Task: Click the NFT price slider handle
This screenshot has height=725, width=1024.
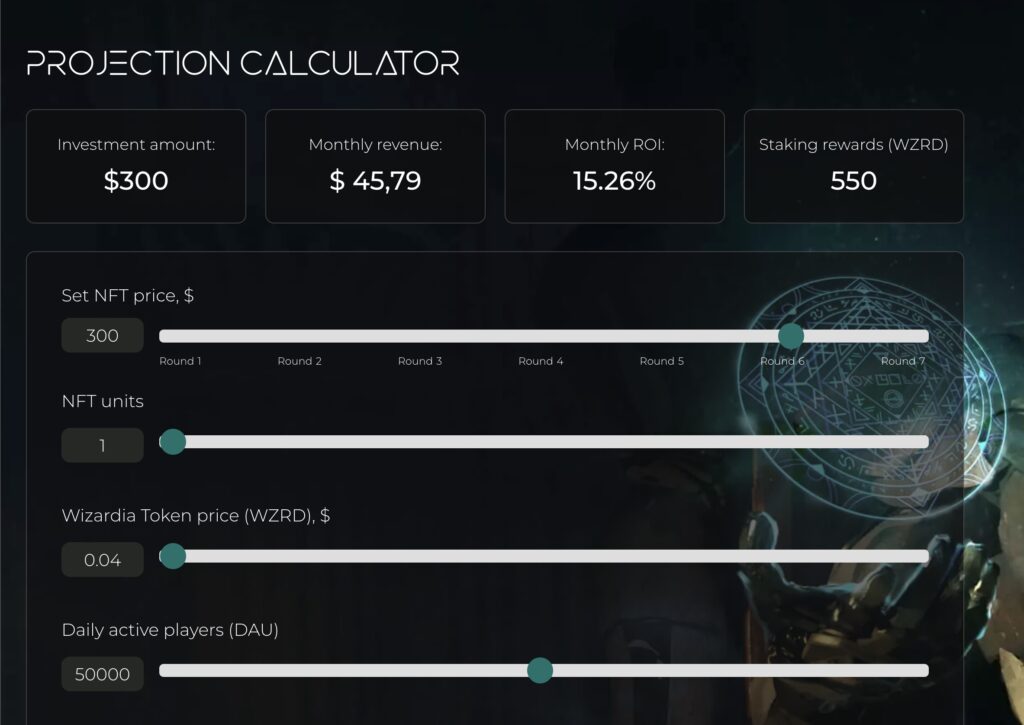Action: (x=791, y=336)
